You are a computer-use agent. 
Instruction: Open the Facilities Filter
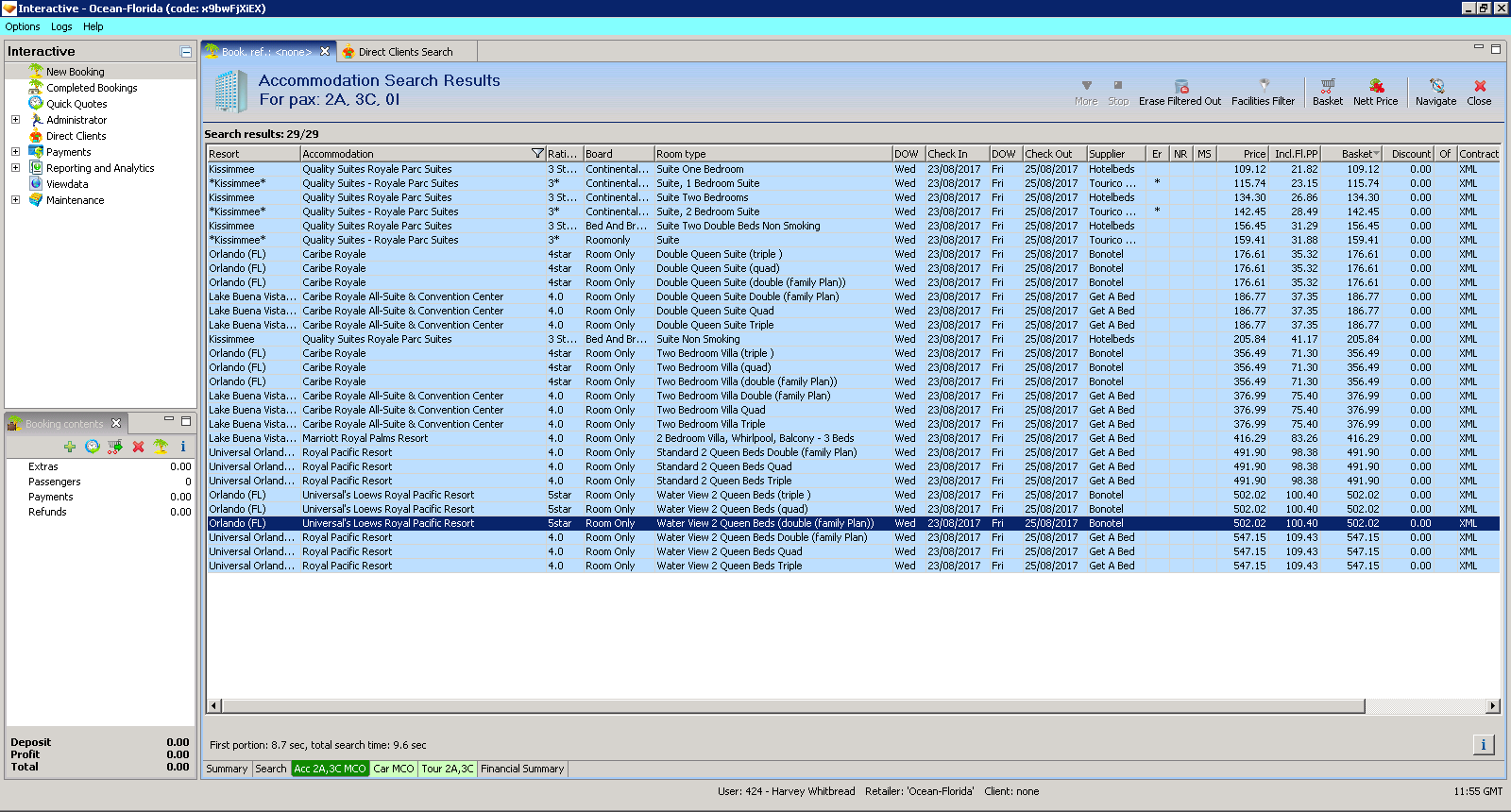point(1263,93)
